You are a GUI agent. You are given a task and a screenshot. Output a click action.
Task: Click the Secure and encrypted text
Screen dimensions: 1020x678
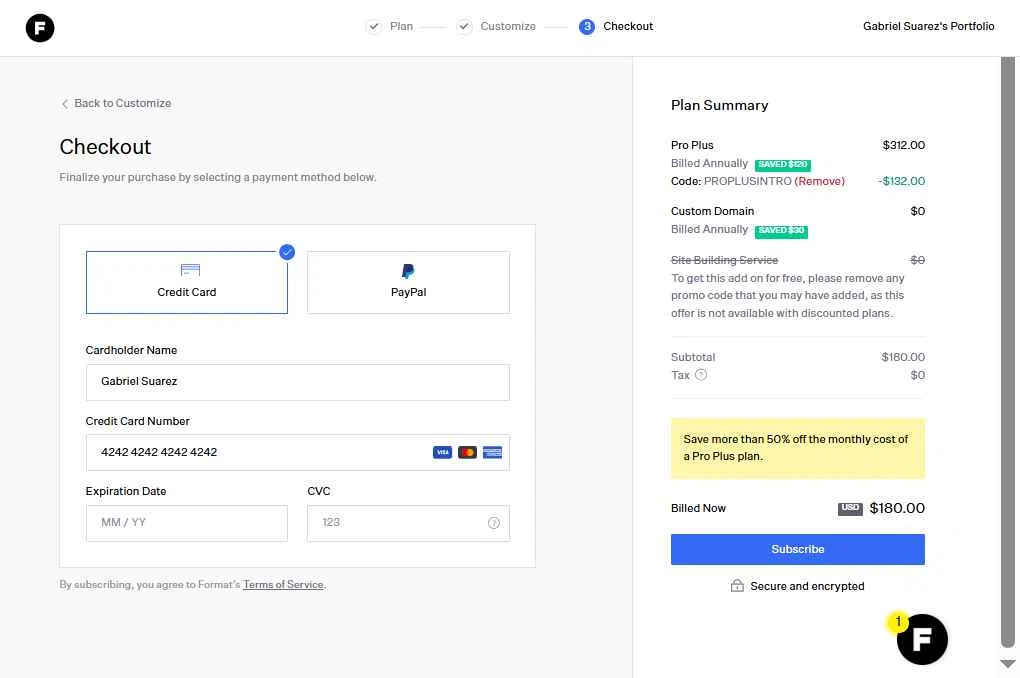pyautogui.click(x=807, y=586)
